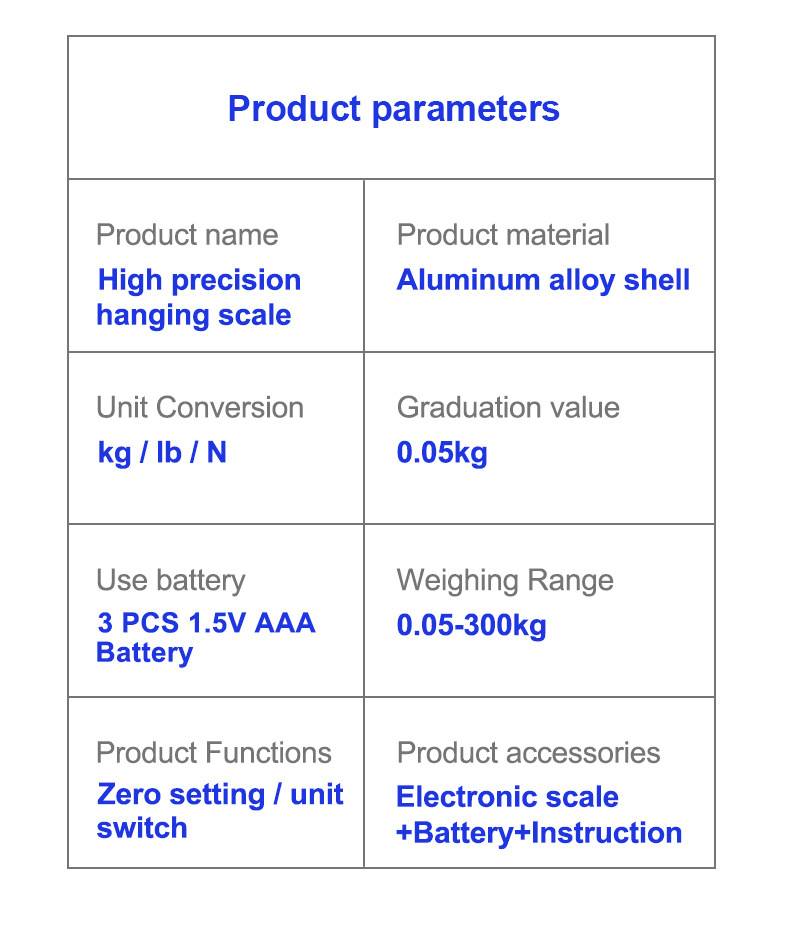Click the 3 PCS 1.5V AAA Battery text
The height and width of the screenshot is (926, 790).
point(205,637)
